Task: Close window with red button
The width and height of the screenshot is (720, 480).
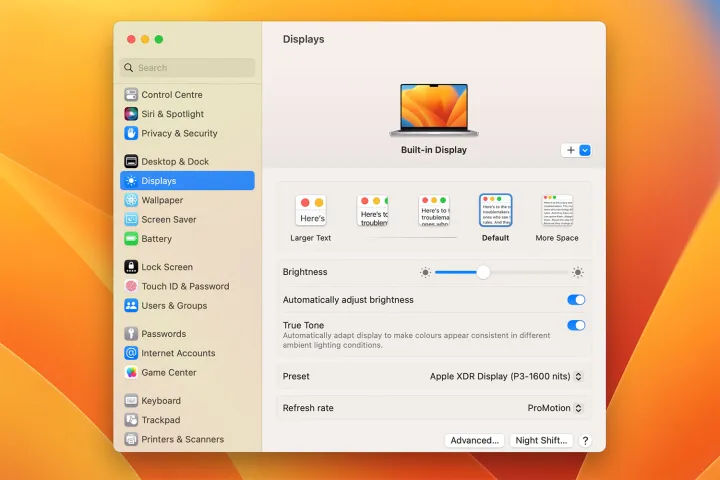Action: [131, 39]
